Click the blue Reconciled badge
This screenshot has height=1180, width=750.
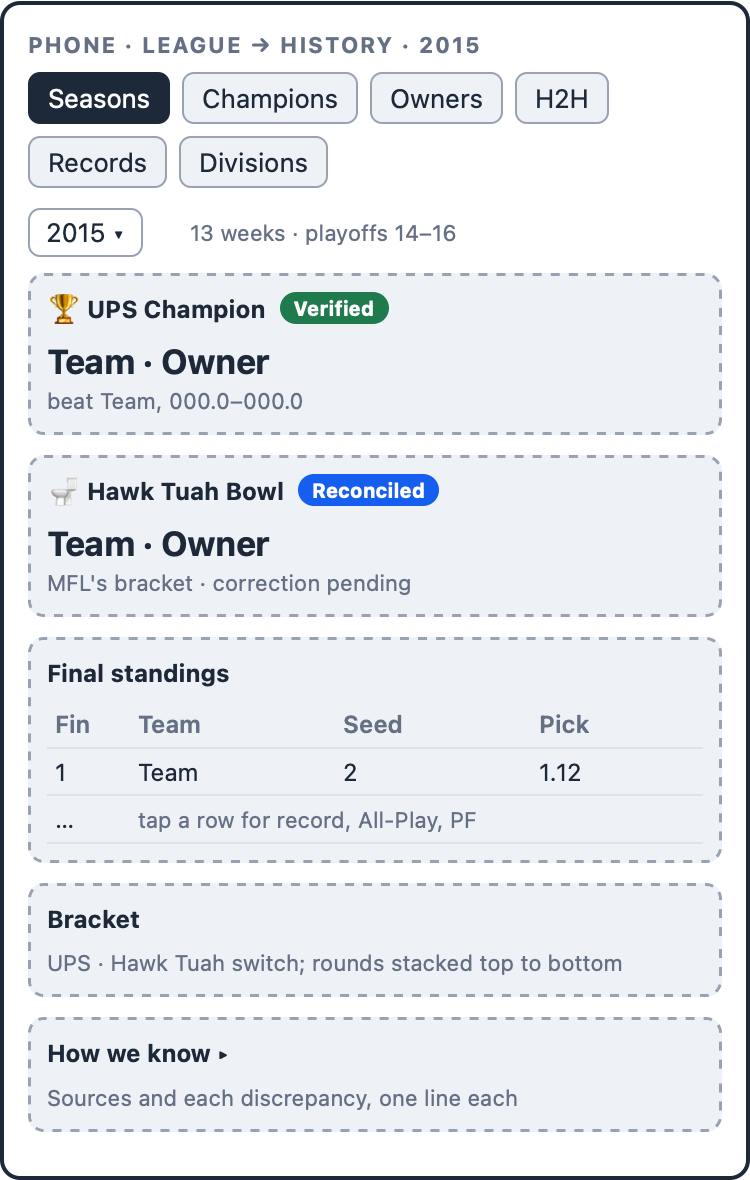(369, 490)
